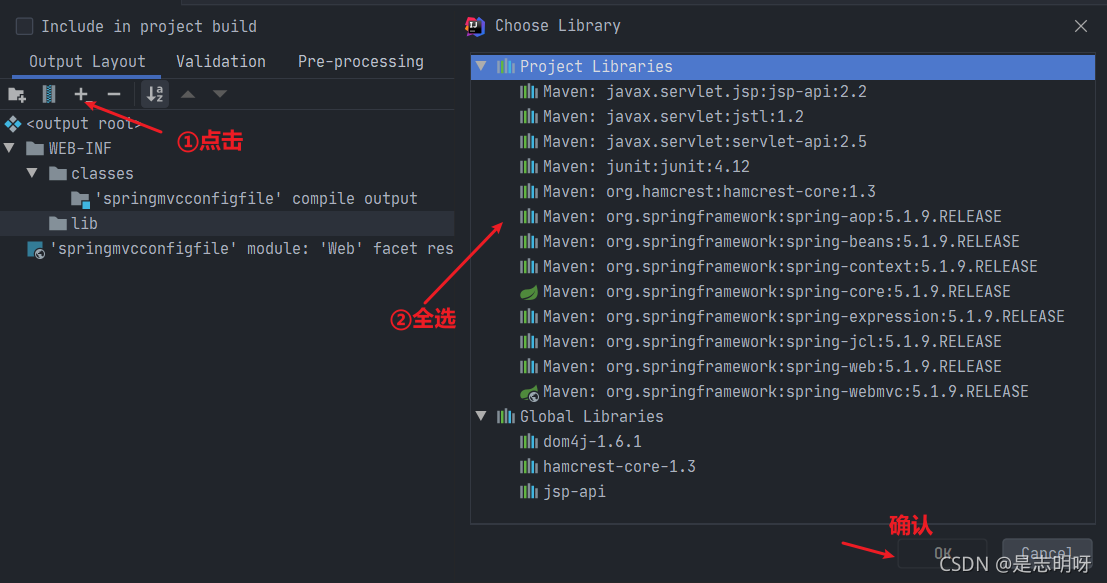1107x583 pixels.
Task: Select the lib folder row
Action: 227,223
